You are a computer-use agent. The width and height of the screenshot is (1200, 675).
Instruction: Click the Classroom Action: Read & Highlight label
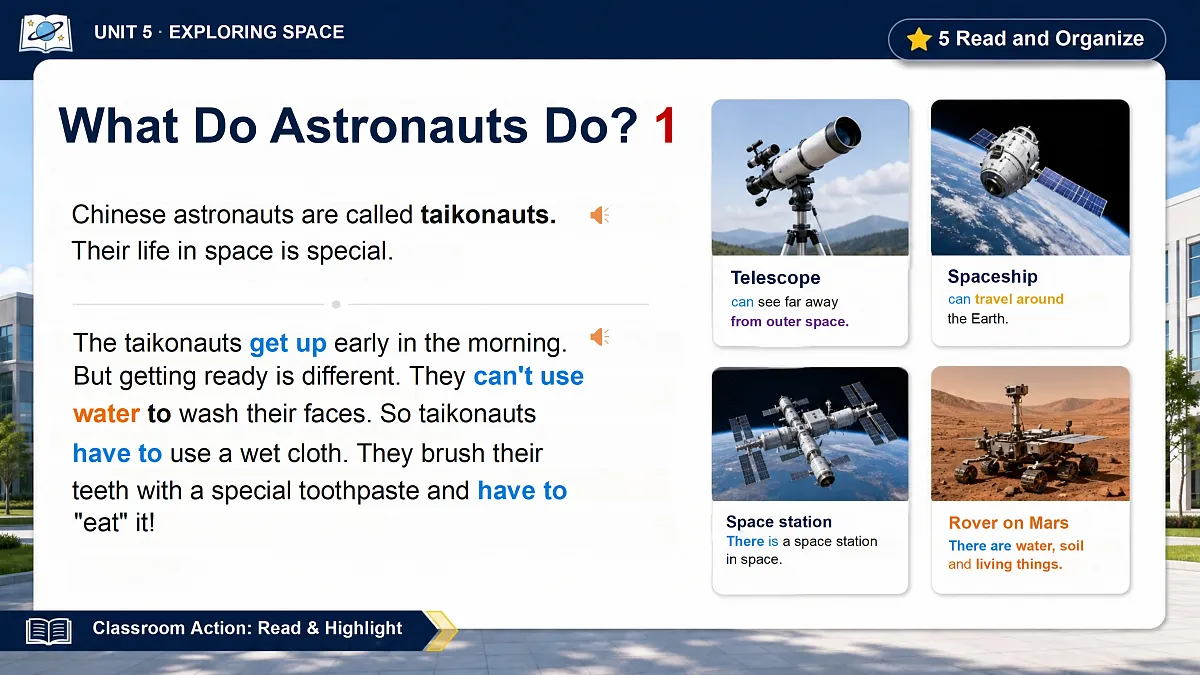coord(247,629)
